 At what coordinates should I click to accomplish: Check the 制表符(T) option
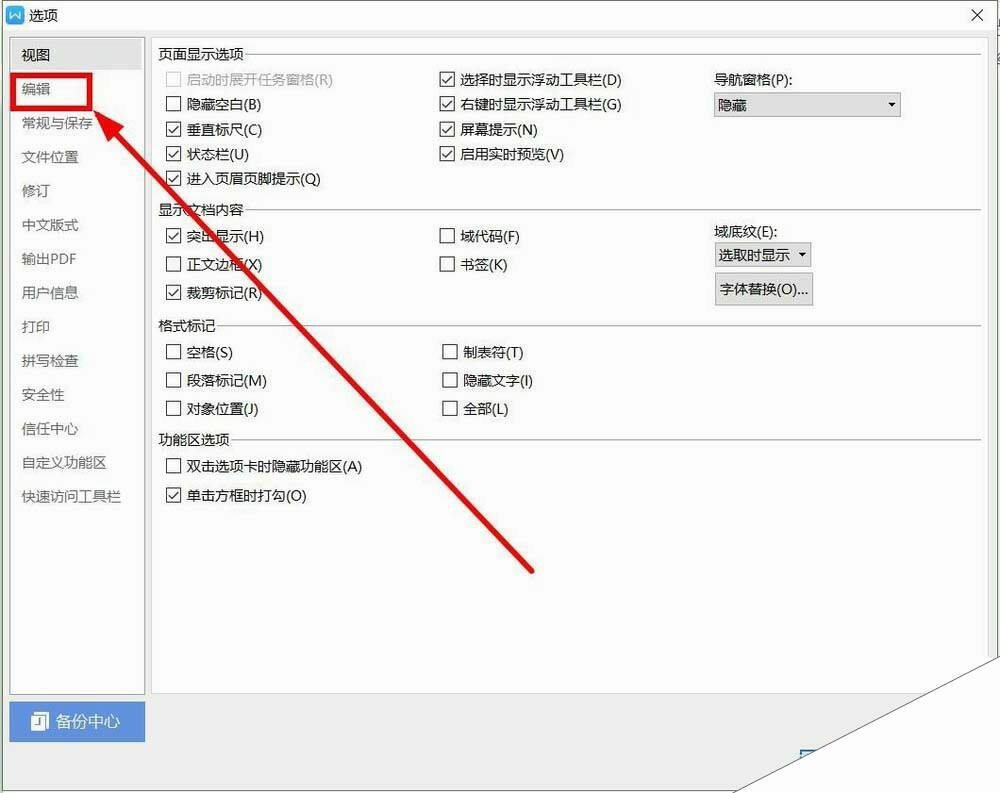(x=450, y=352)
